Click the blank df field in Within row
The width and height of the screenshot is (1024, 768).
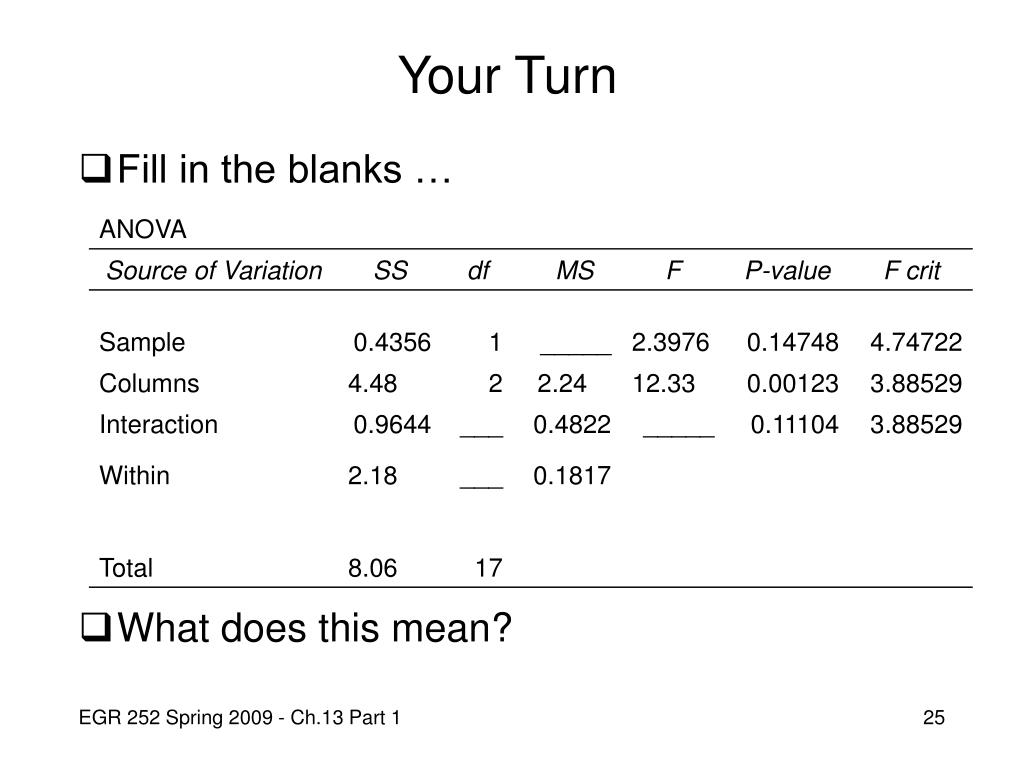pos(482,486)
